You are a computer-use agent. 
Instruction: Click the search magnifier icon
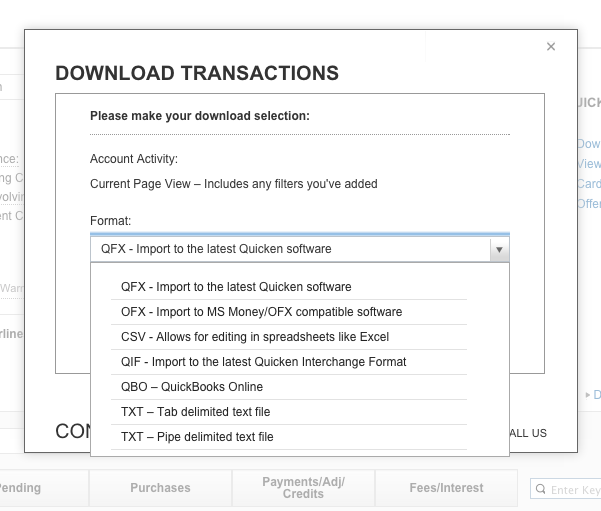point(540,489)
